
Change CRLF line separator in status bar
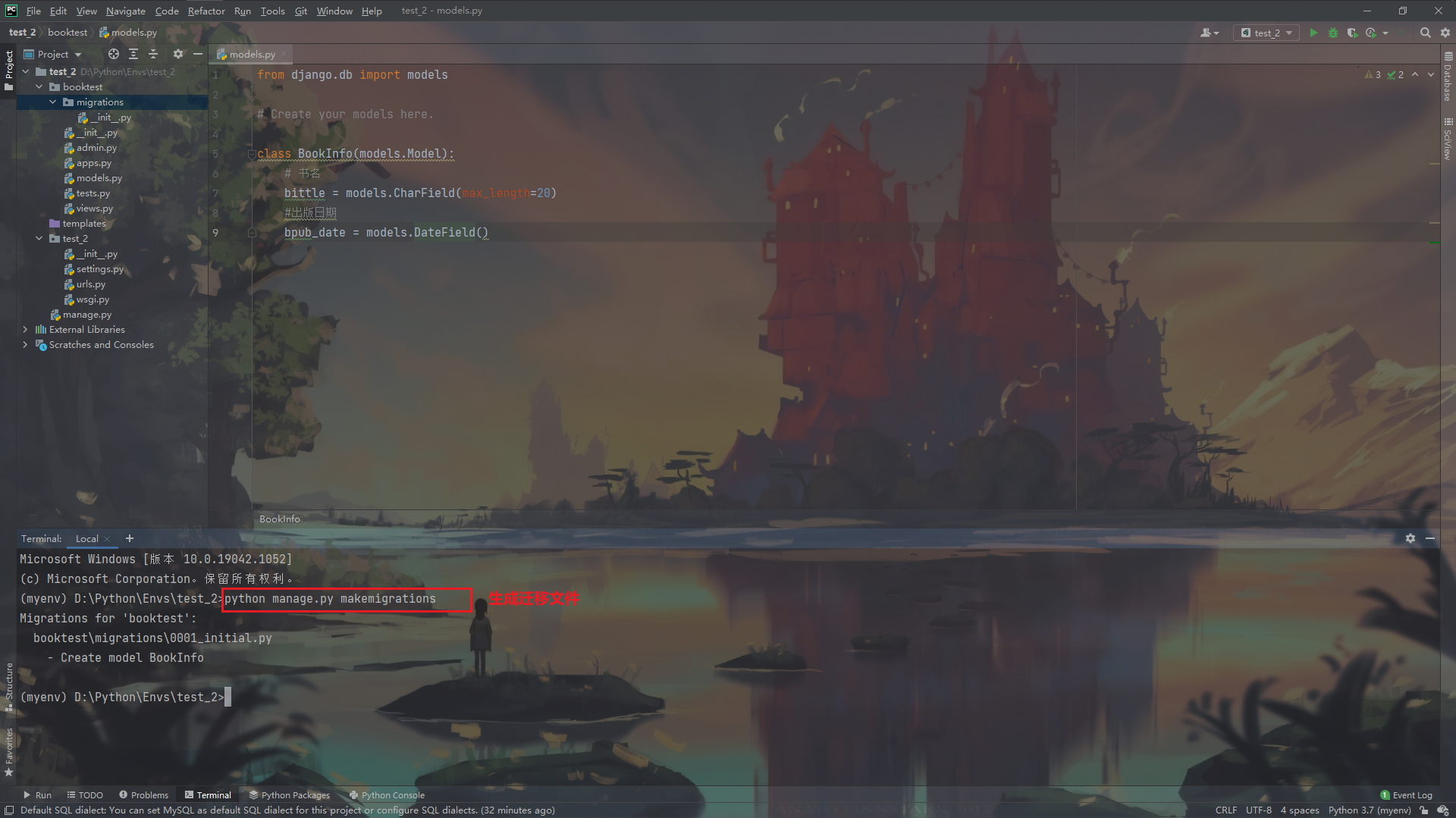click(x=1225, y=810)
